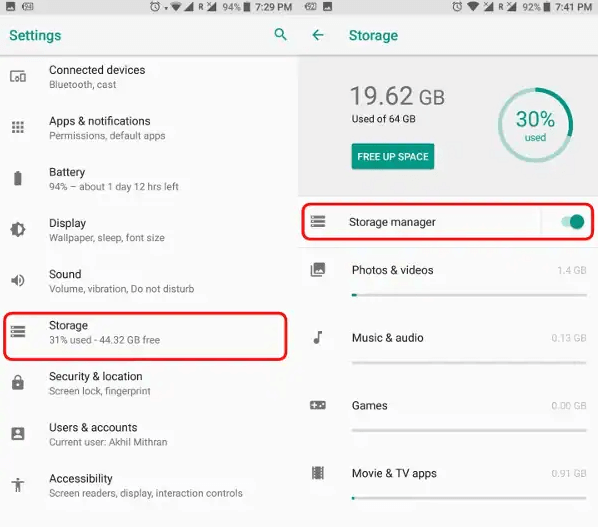Open Storage manager label
This screenshot has width=598, height=527.
pyautogui.click(x=392, y=222)
